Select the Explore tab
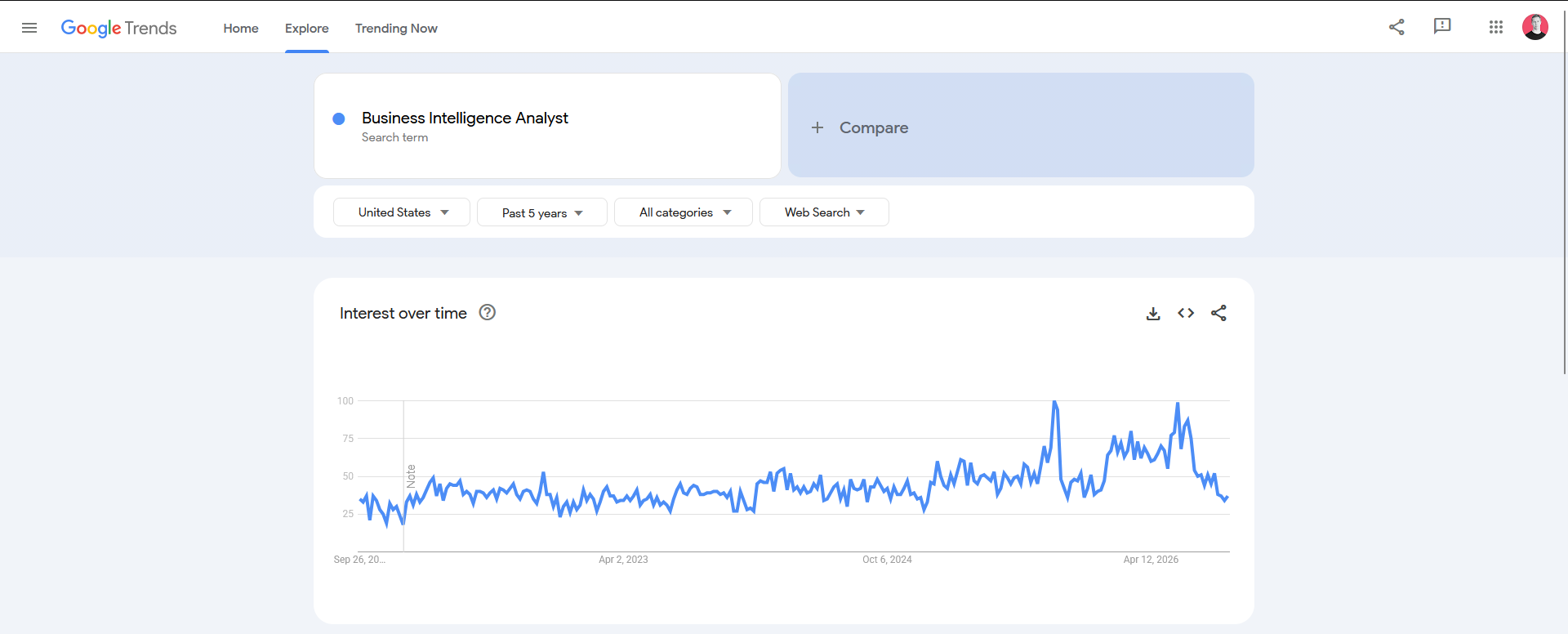 click(x=307, y=28)
